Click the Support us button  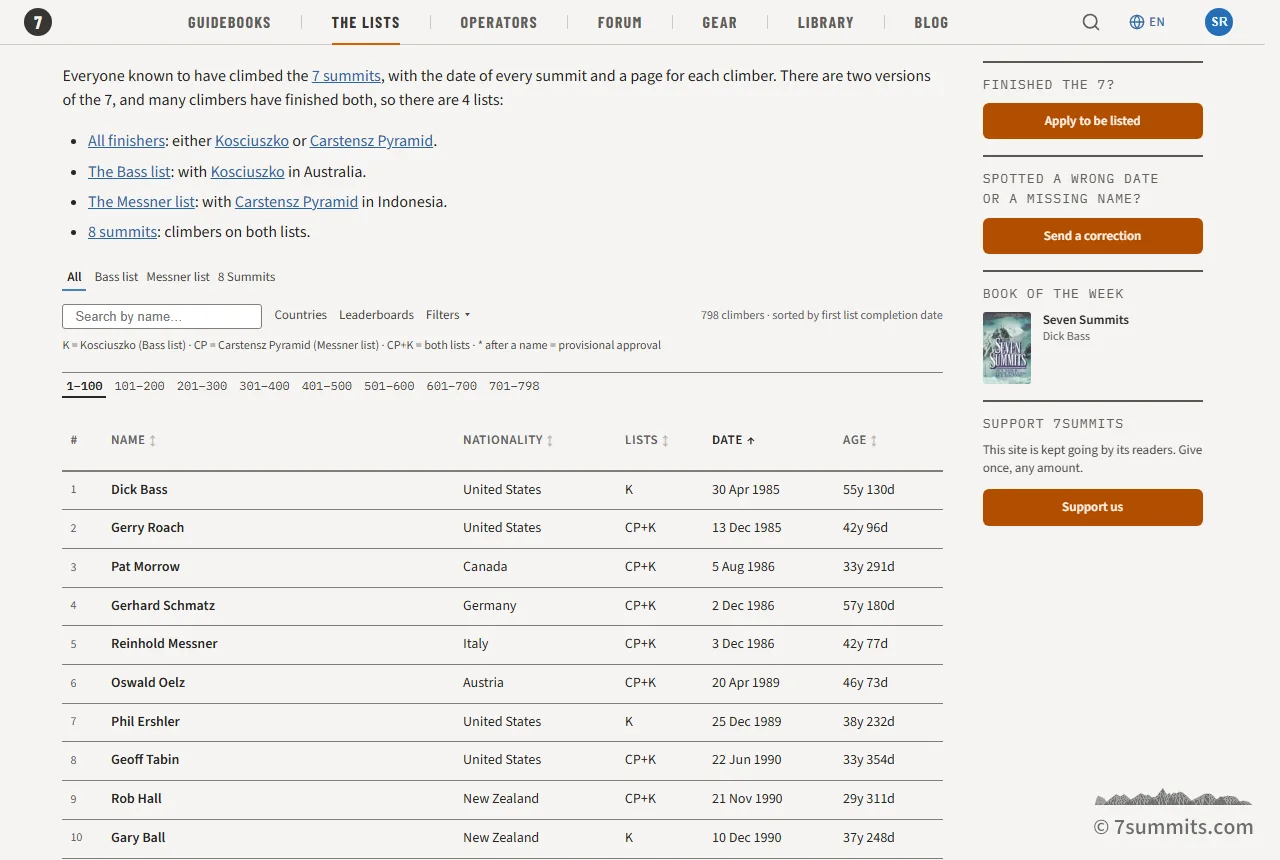click(x=1092, y=507)
